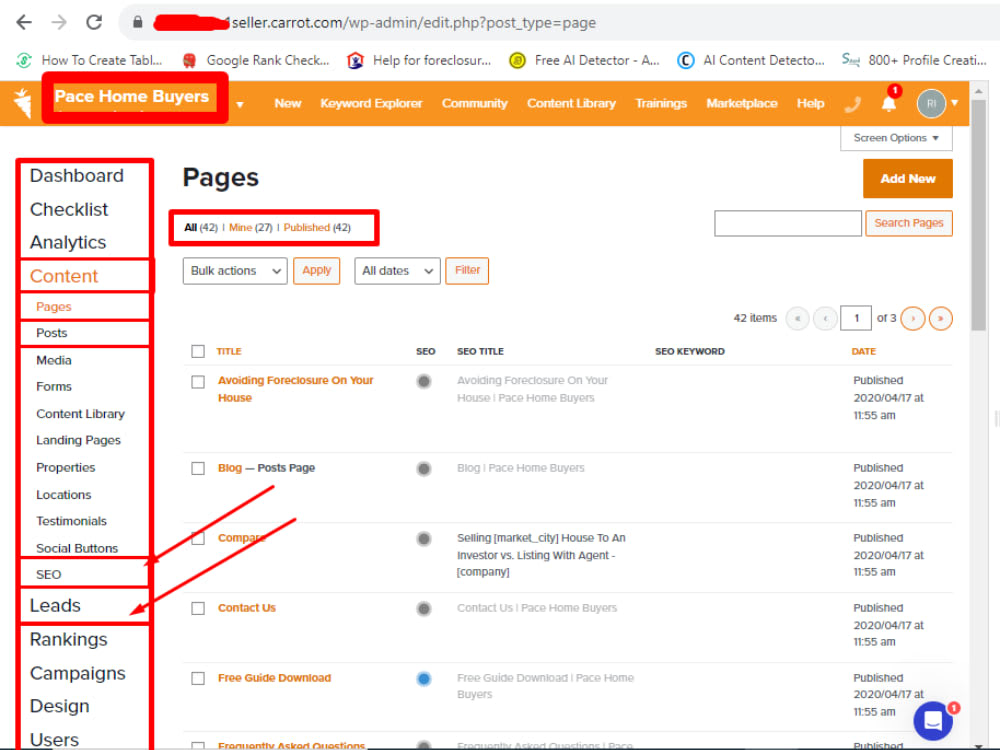
Task: Open New in the top bar
Action: point(288,103)
